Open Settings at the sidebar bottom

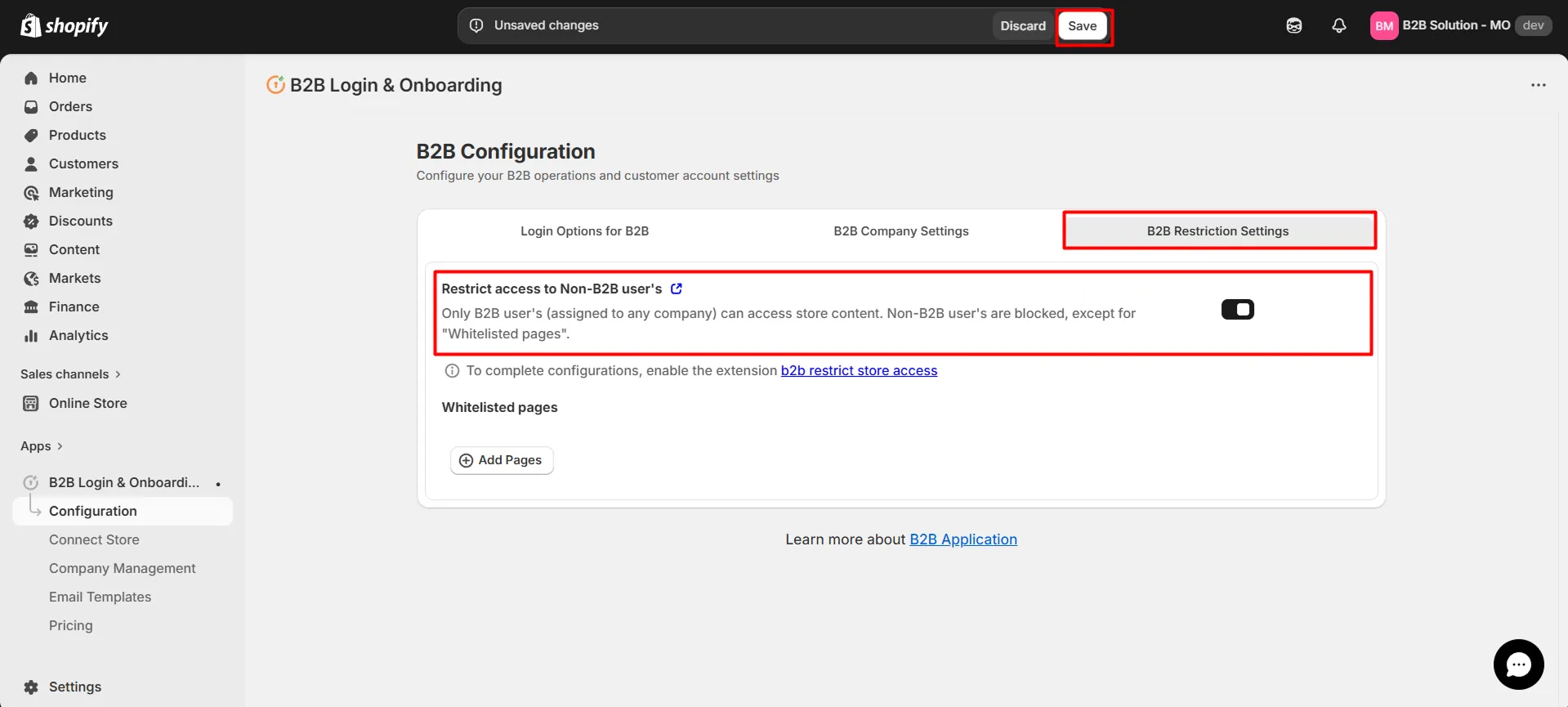coord(75,687)
